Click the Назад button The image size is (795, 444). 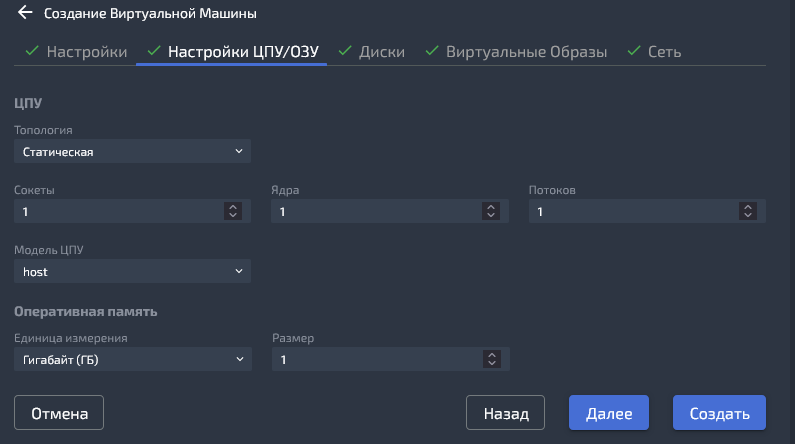coord(505,413)
